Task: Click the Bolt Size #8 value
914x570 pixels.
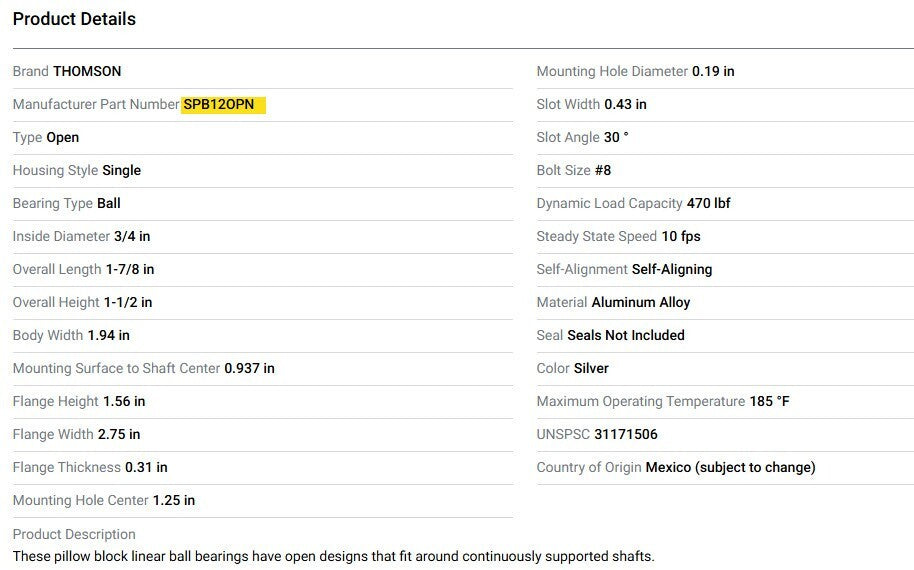Action: (x=603, y=171)
